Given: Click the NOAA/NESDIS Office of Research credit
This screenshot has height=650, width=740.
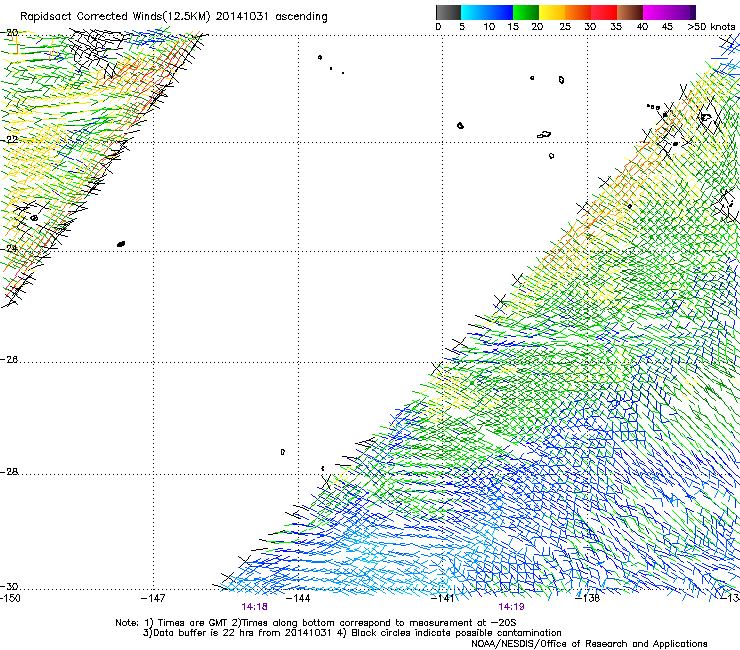Looking at the screenshot, I should pyautogui.click(x=589, y=644).
